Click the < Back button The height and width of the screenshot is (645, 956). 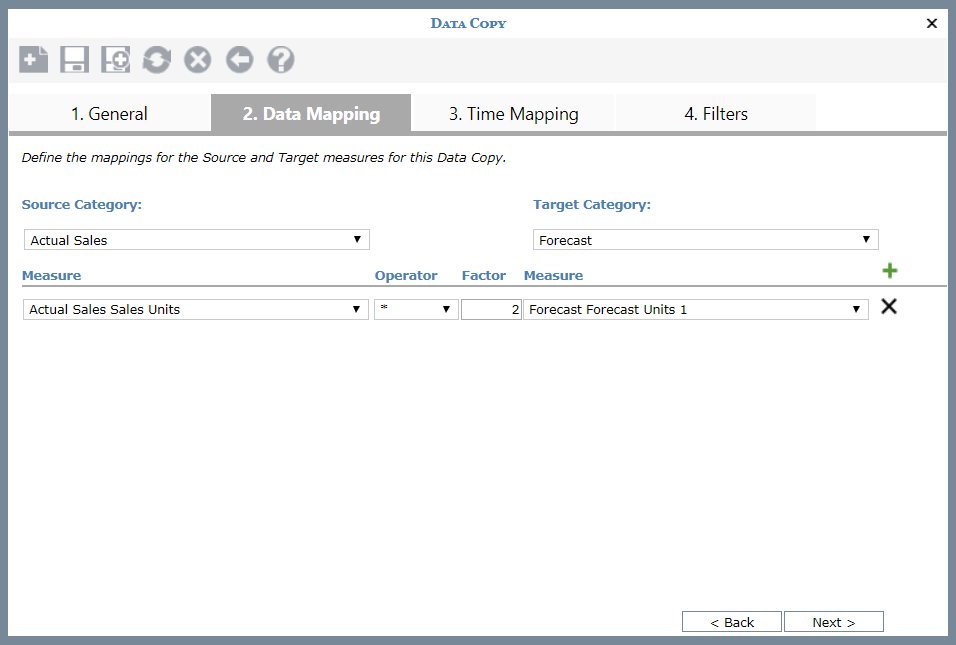[732, 622]
